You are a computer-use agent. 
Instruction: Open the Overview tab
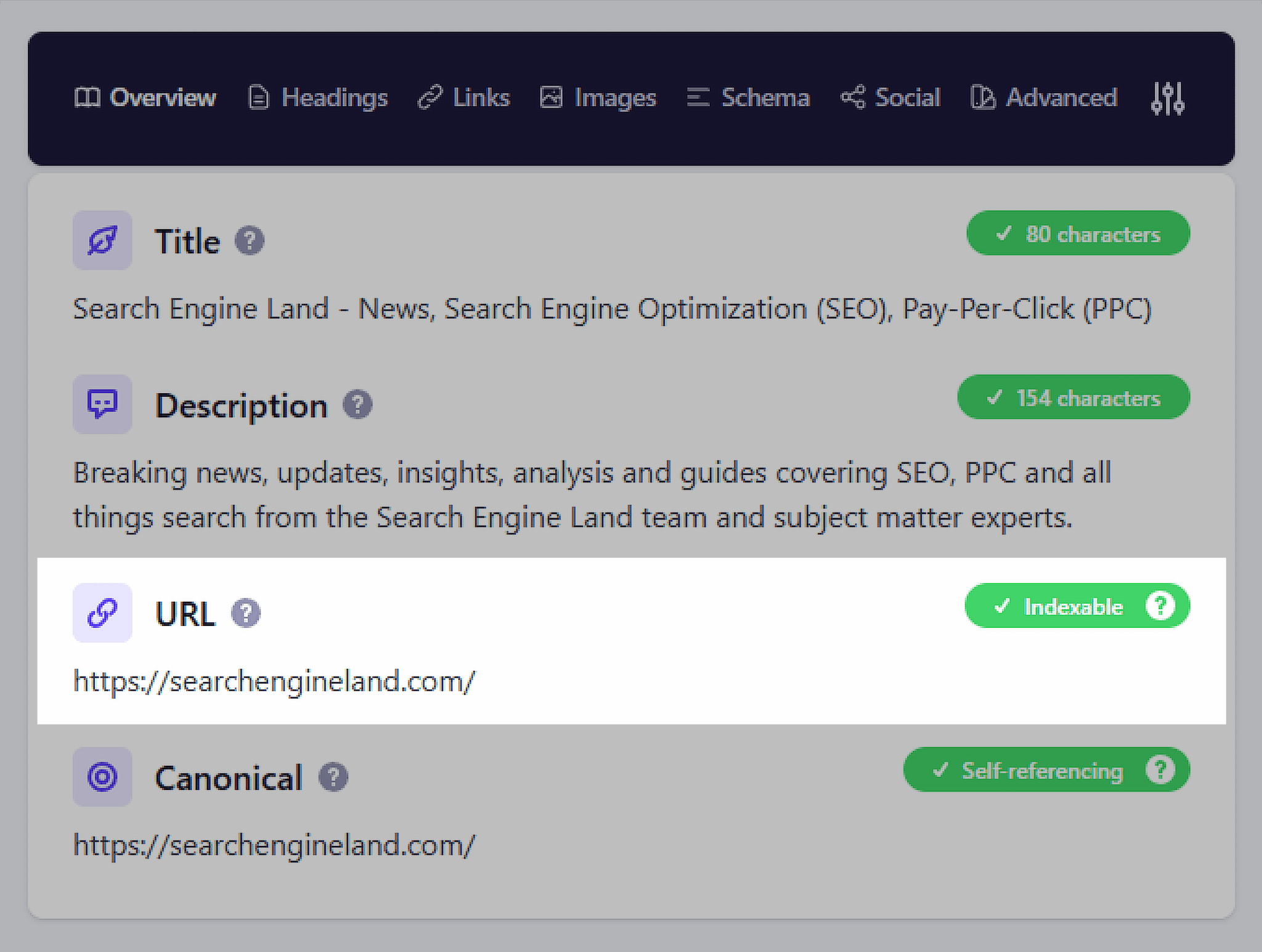(x=145, y=97)
